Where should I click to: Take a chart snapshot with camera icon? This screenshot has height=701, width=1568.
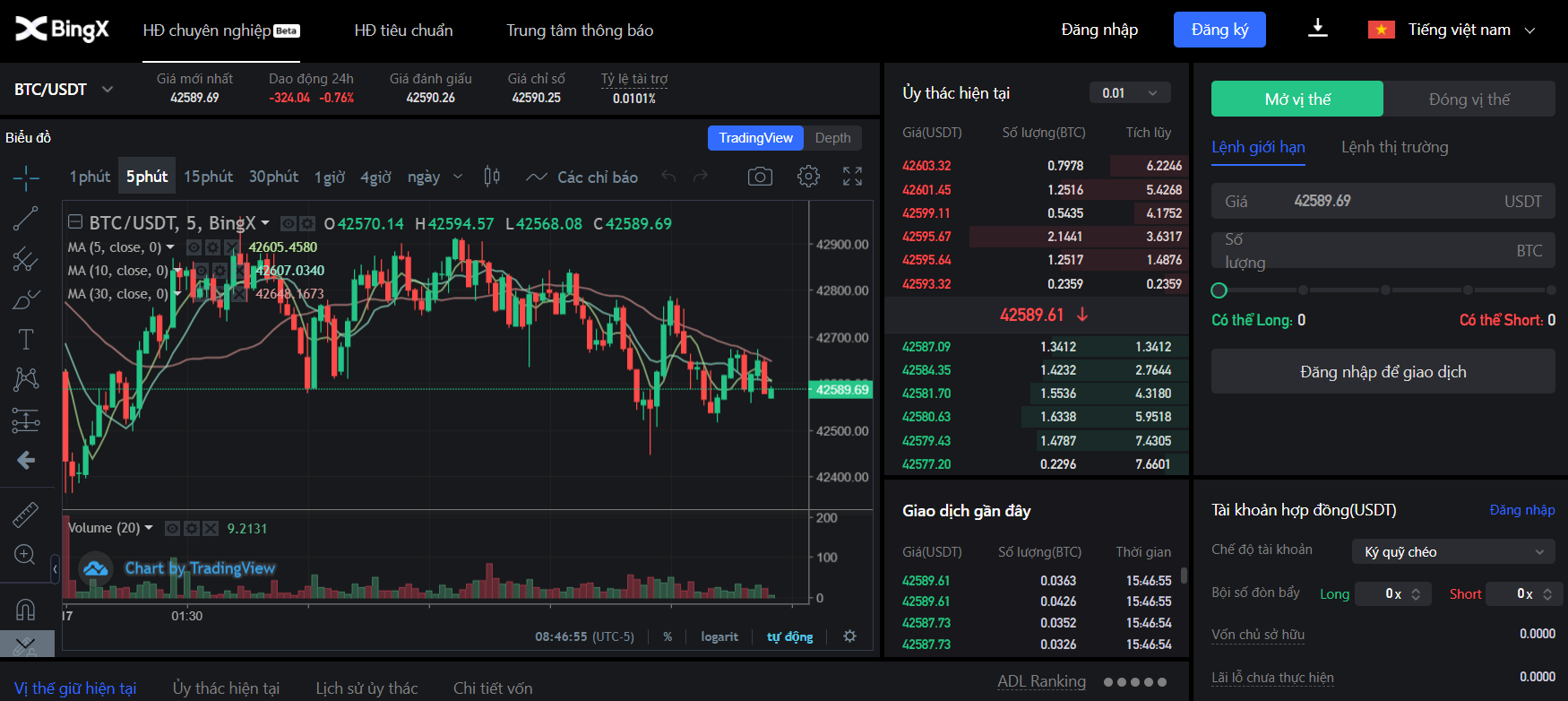point(760,177)
